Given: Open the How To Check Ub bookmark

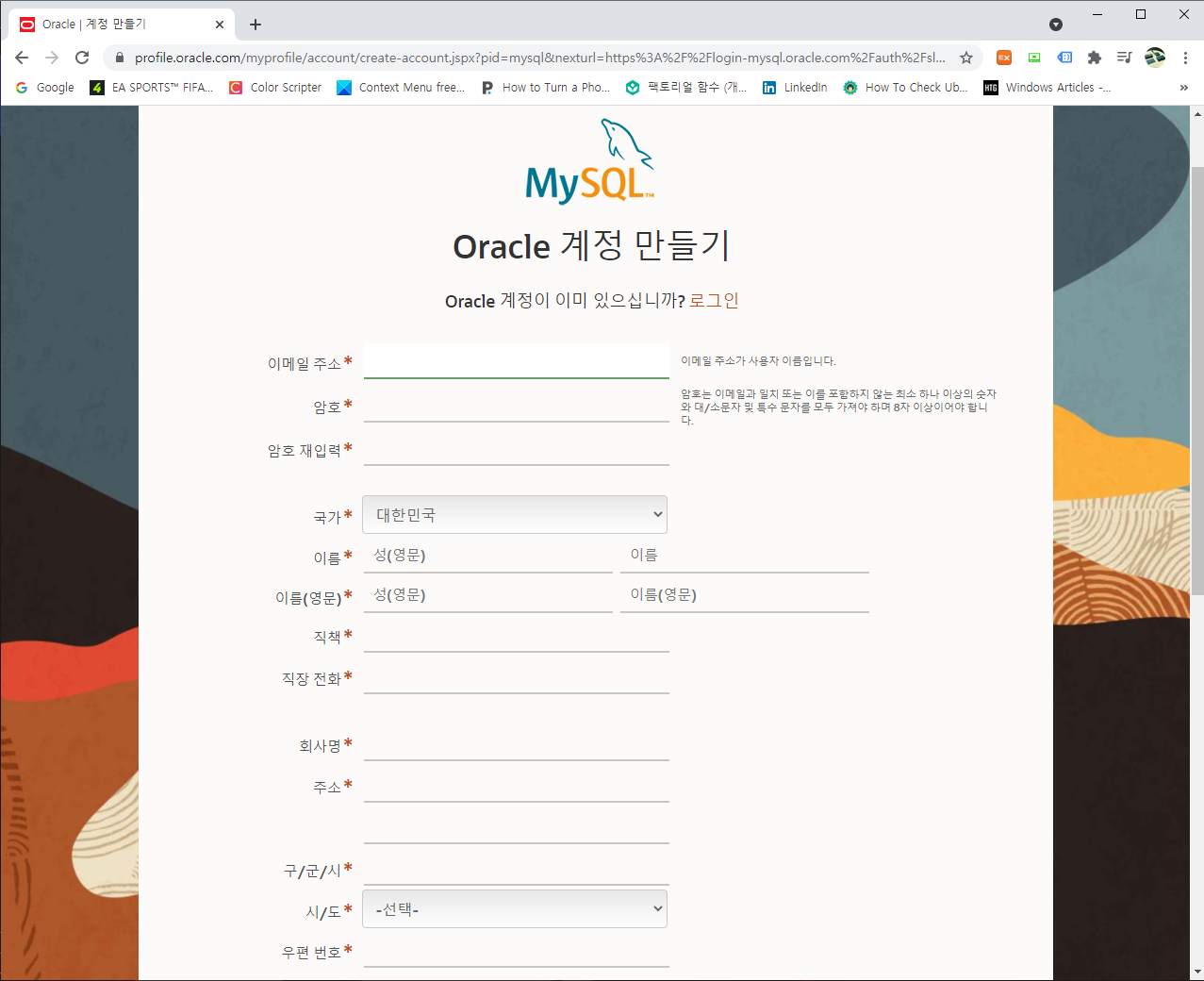Looking at the screenshot, I should pyautogui.click(x=905, y=88).
